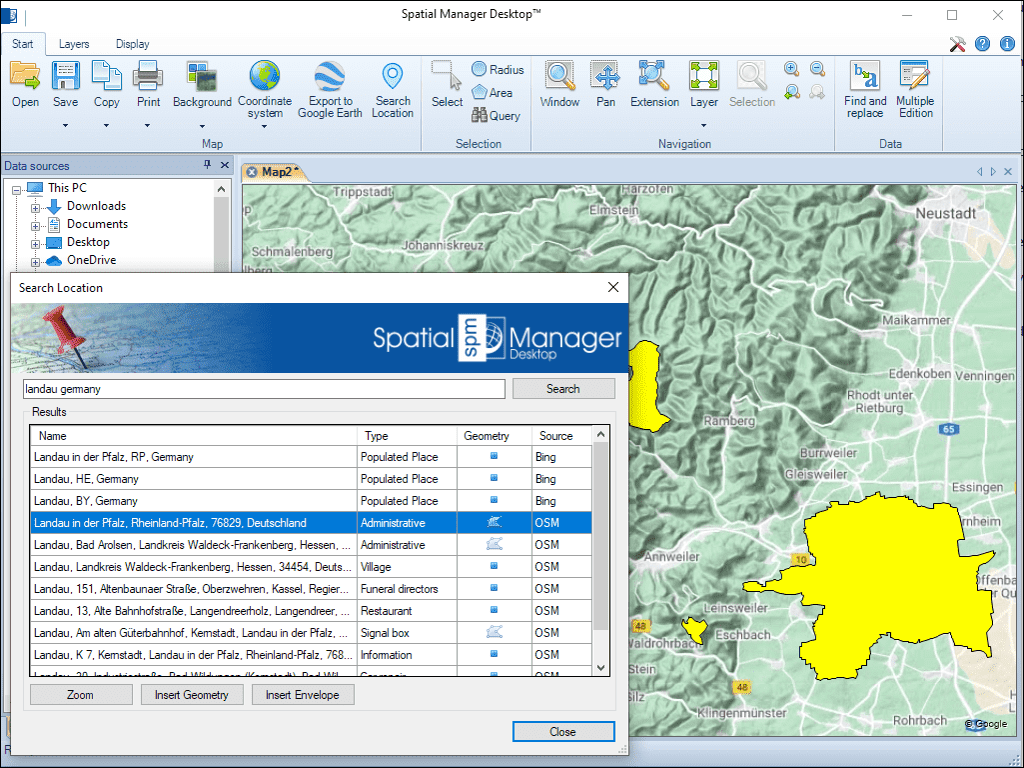Activate the Select cursor tool
This screenshot has height=768, width=1024.
coord(447,85)
